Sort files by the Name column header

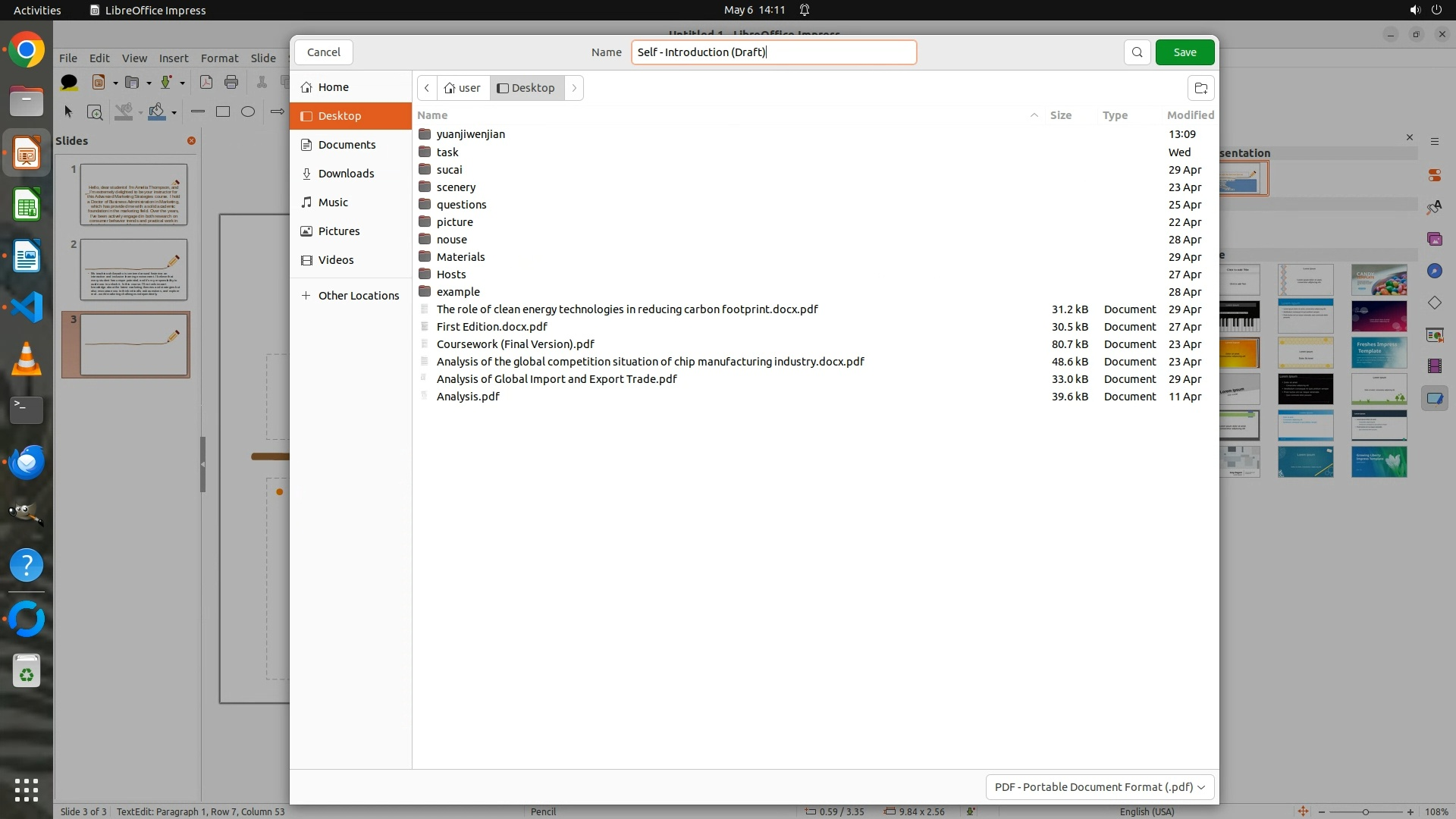click(432, 115)
